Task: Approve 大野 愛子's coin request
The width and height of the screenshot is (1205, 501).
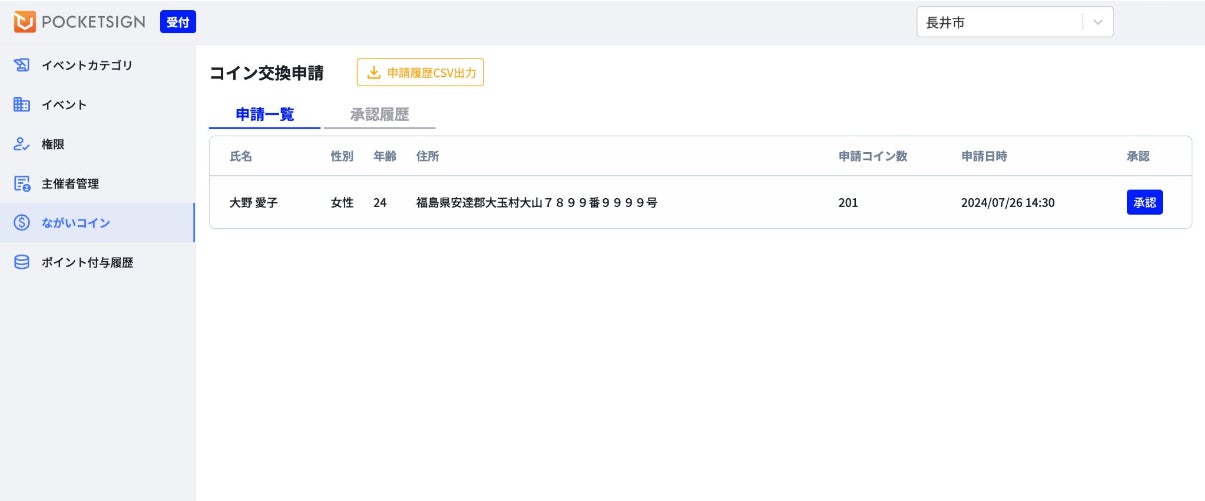Action: click(x=1144, y=202)
